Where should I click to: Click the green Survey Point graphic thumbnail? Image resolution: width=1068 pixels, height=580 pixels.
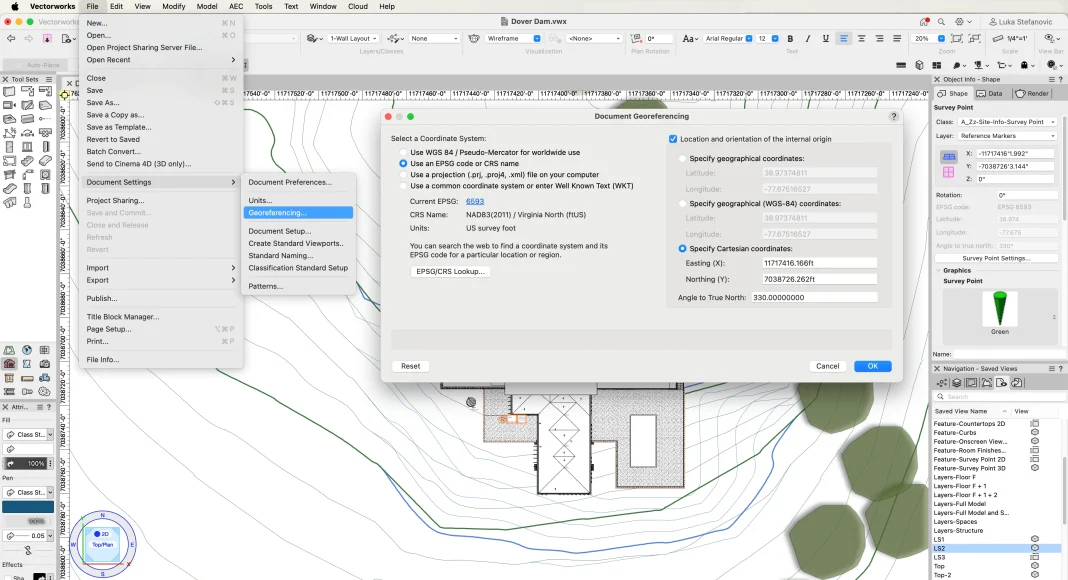point(999,308)
